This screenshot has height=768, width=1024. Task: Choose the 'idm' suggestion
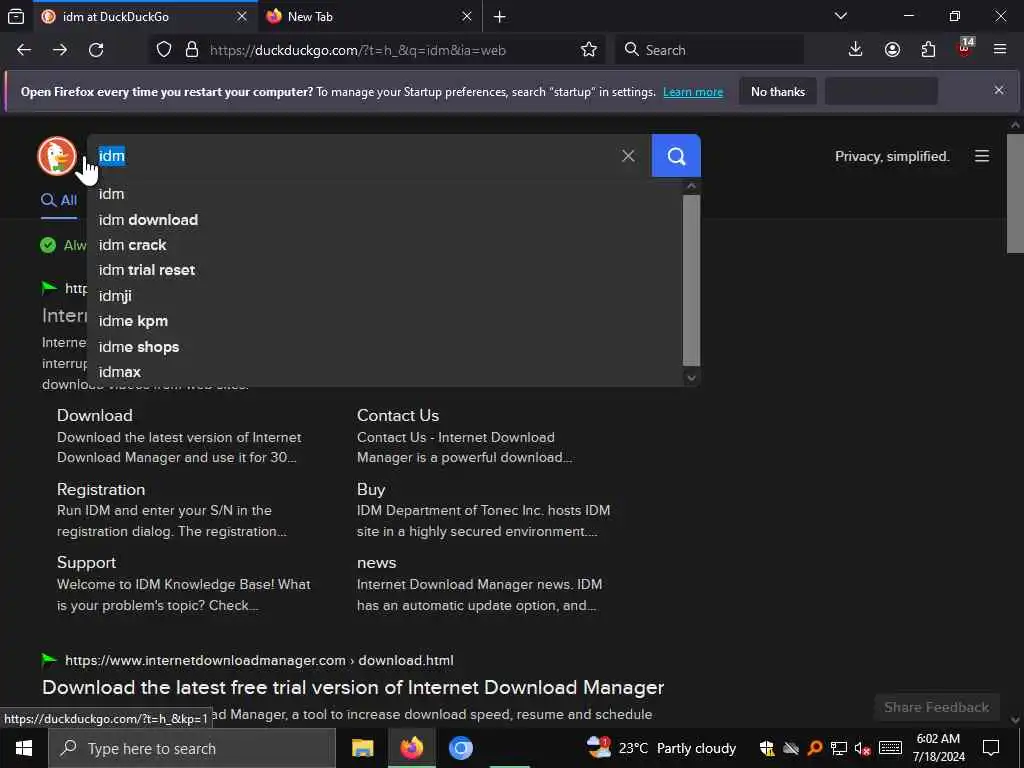[385, 194]
